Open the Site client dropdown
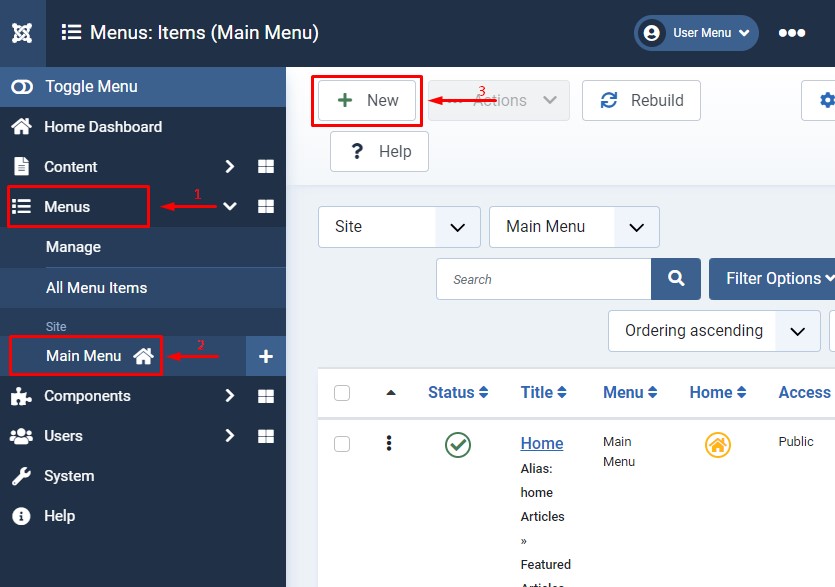Viewport: 835px width, 587px height. (399, 227)
